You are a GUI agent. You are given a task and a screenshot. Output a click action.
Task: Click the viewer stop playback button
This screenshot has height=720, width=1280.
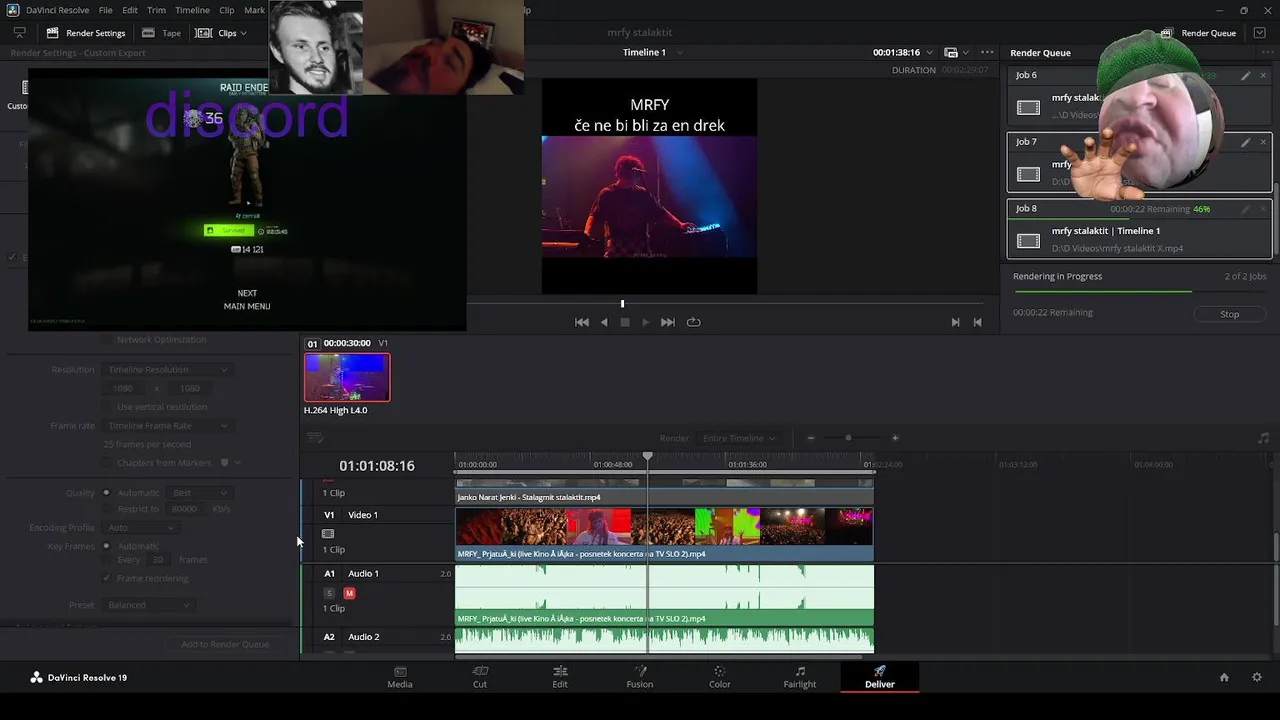pyautogui.click(x=625, y=322)
